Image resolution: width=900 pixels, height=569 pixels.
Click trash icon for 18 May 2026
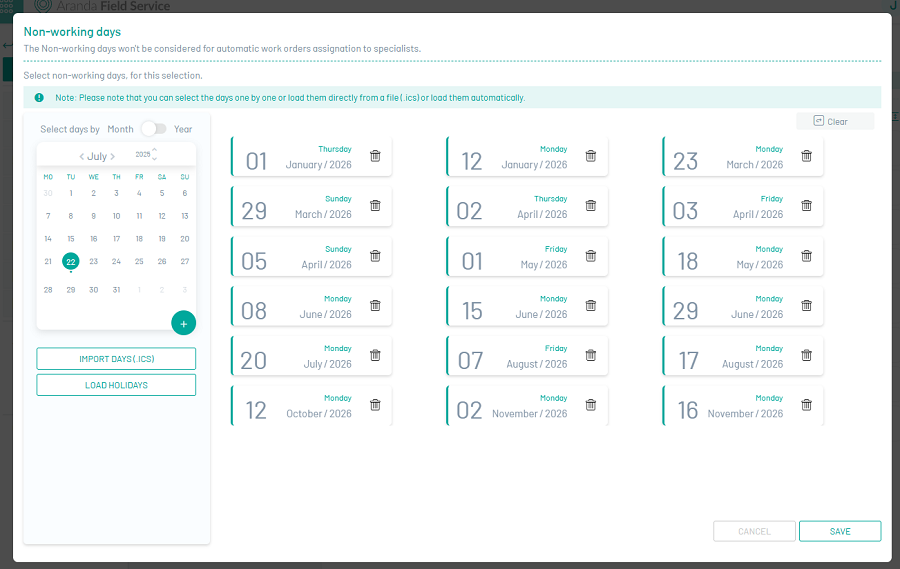tap(807, 256)
